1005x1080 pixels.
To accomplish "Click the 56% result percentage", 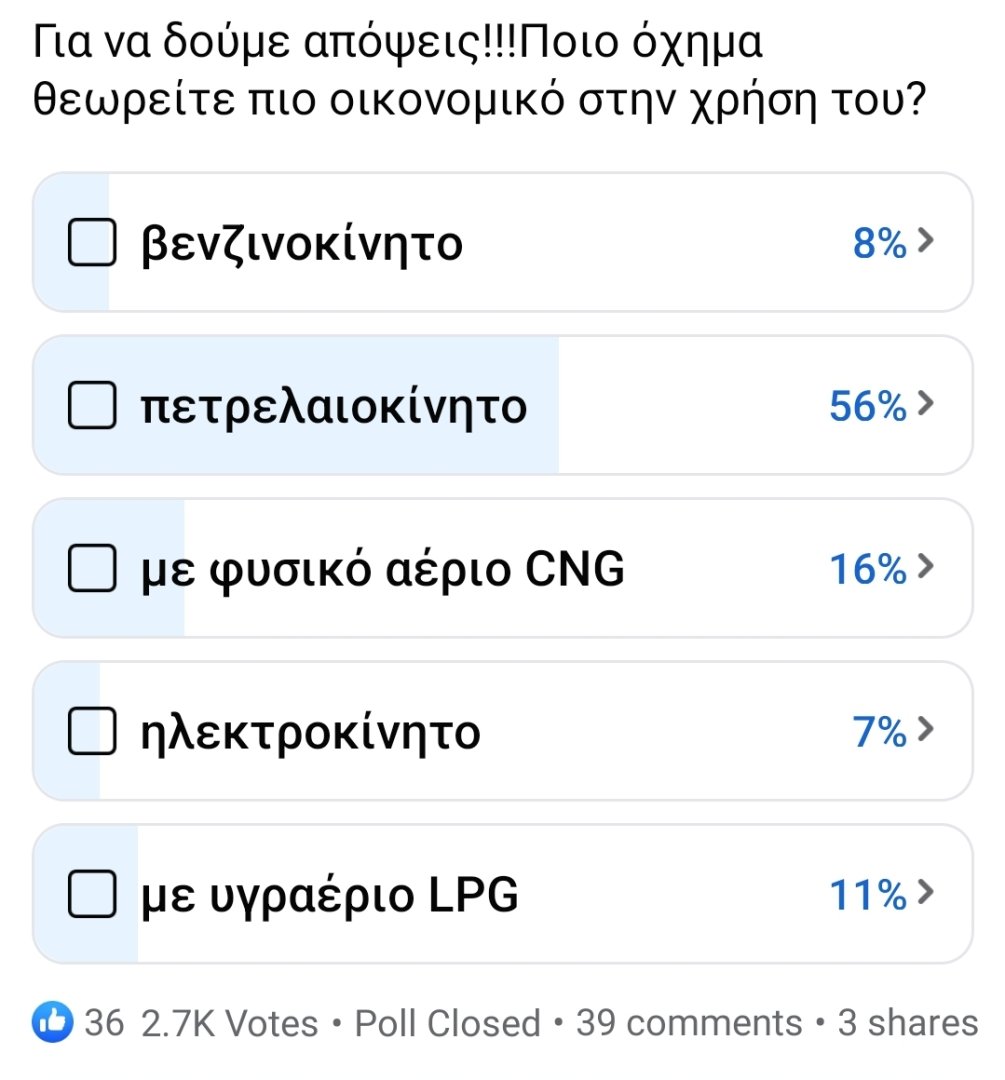I will tap(867, 406).
